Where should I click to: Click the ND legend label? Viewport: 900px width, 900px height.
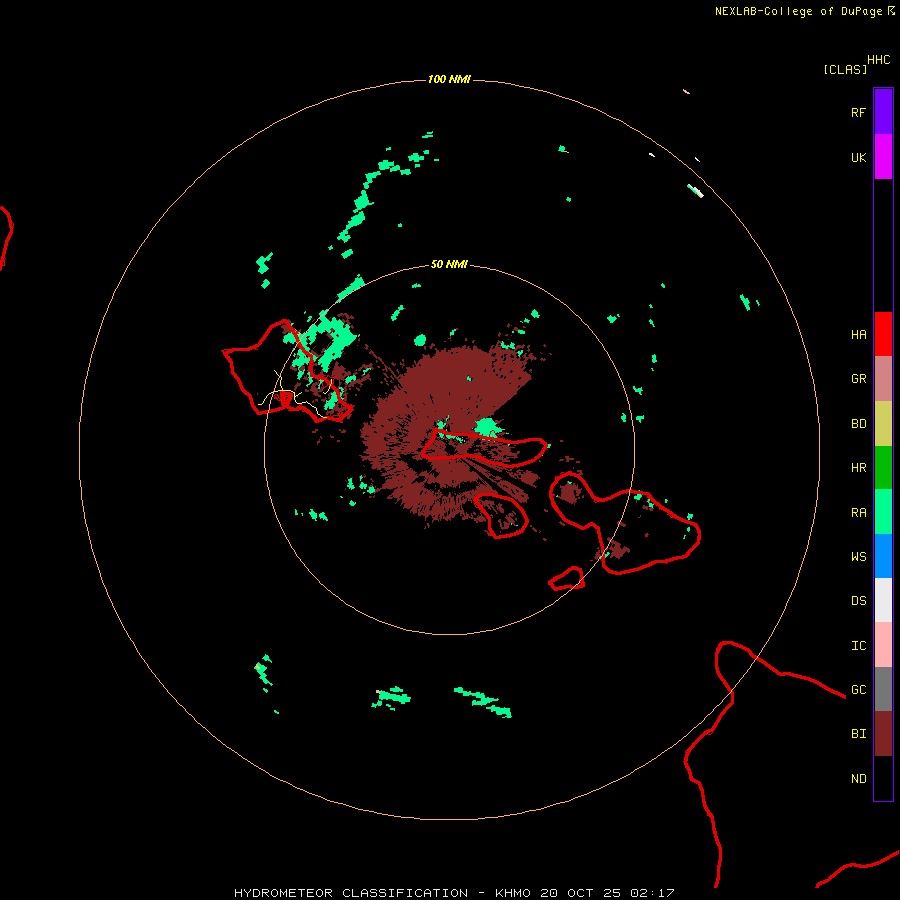(x=858, y=779)
